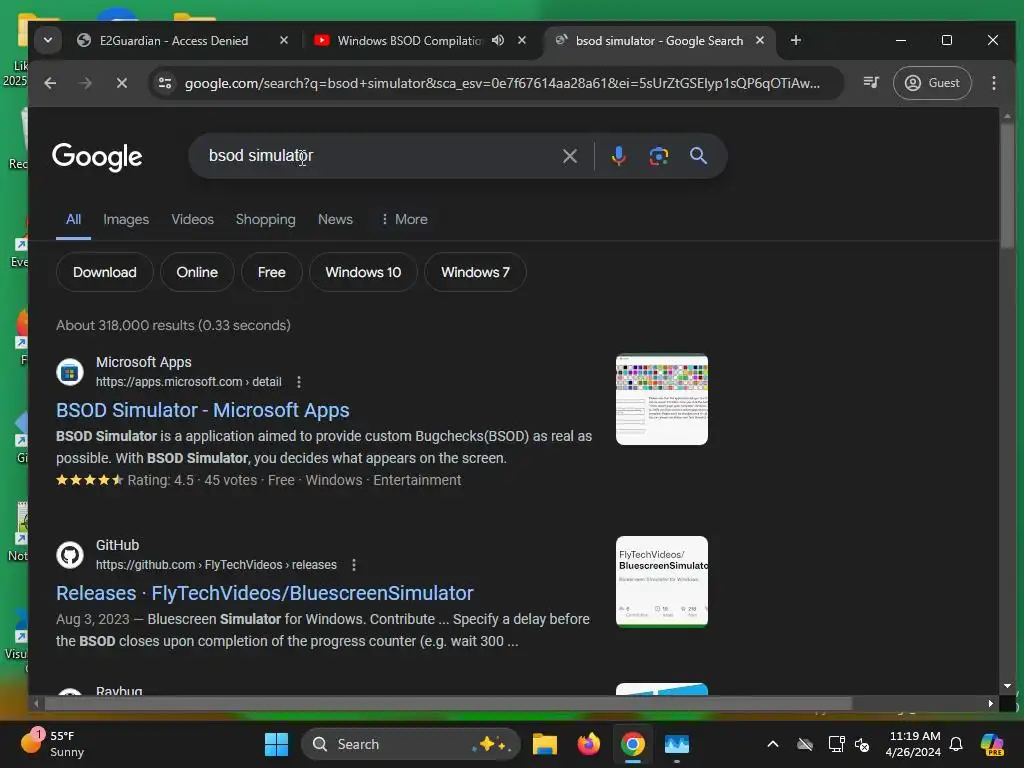Click the GitHub site favicon
Viewport: 1024px width, 768px height.
70,555
